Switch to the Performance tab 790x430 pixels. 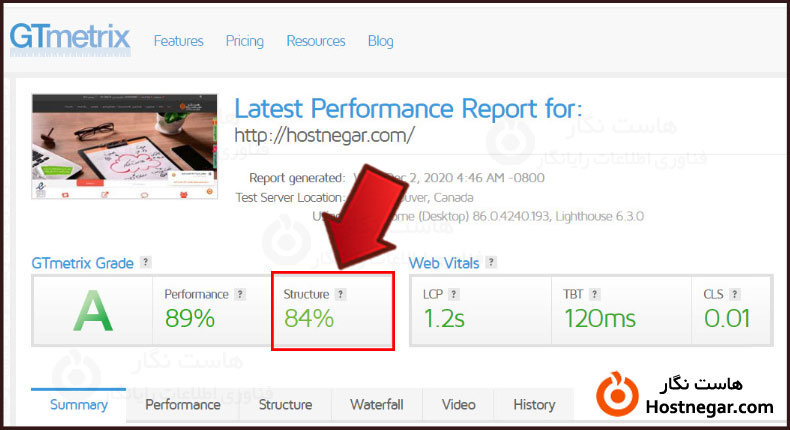click(183, 404)
